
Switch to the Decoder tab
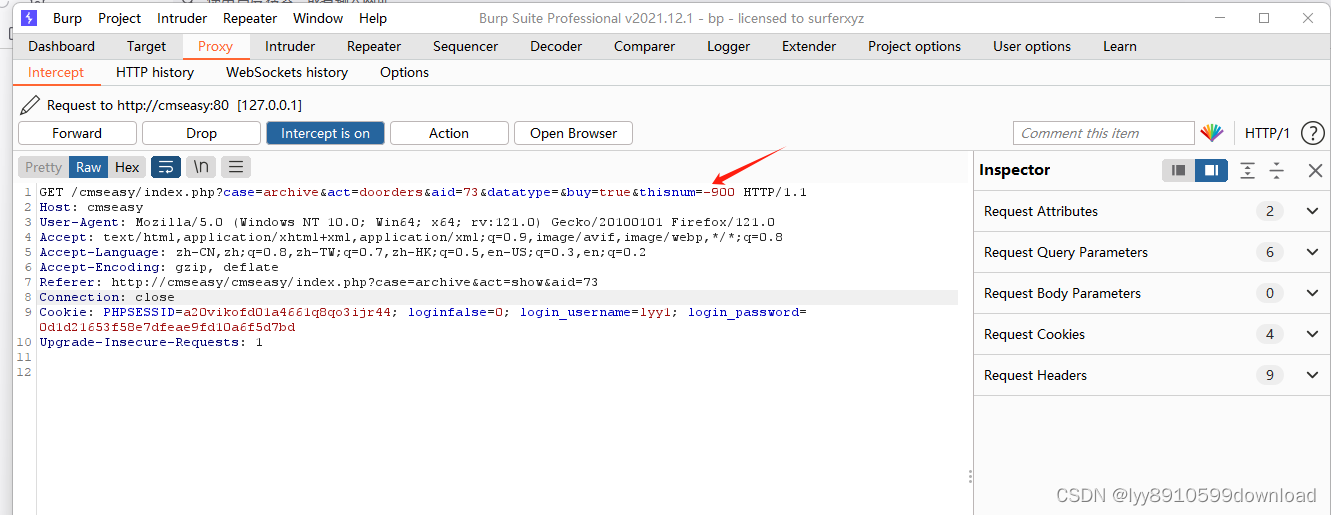tap(556, 46)
